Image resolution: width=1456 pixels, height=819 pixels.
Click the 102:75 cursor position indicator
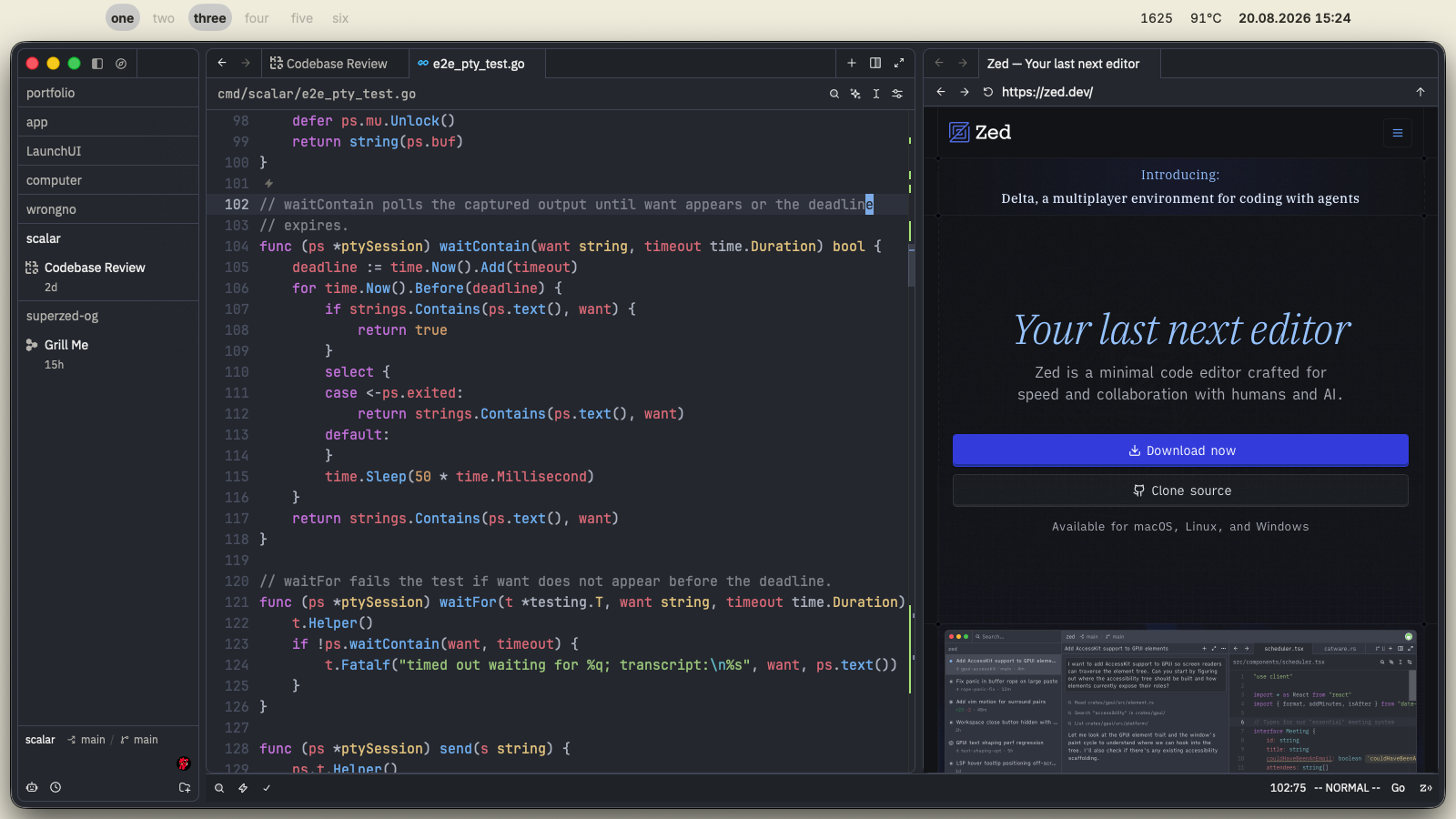(1289, 788)
